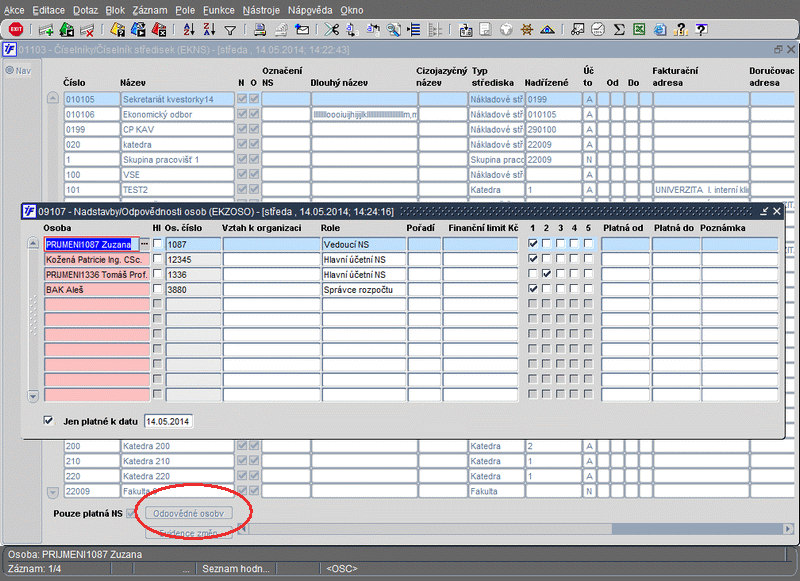Click the date field showing 14.05.2014

169,422
